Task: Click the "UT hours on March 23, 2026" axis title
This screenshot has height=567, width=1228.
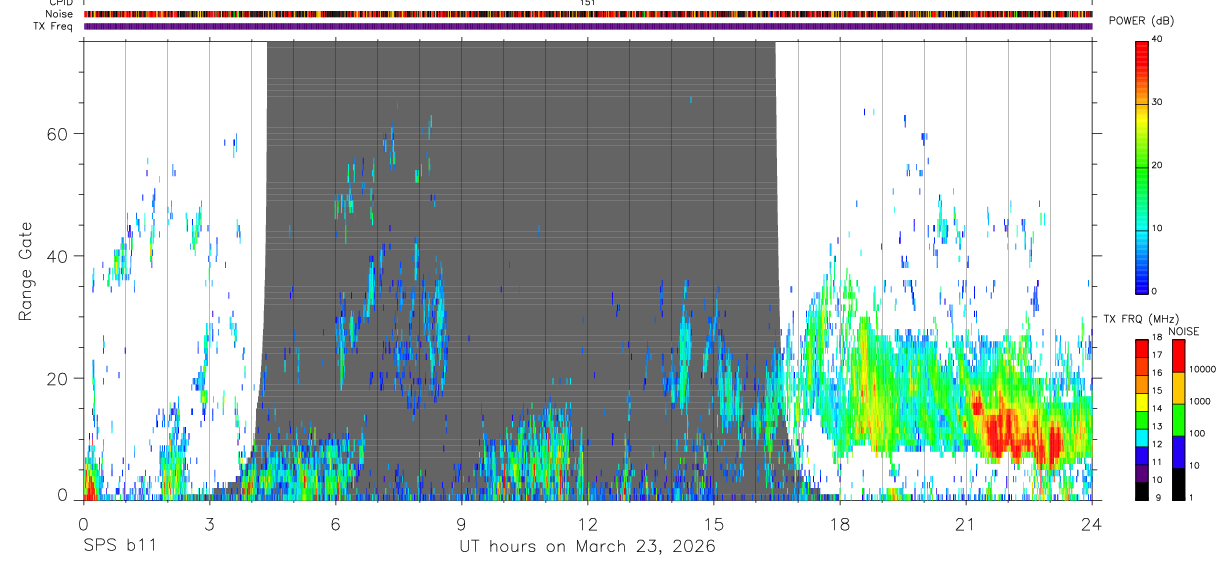Action: click(x=587, y=546)
